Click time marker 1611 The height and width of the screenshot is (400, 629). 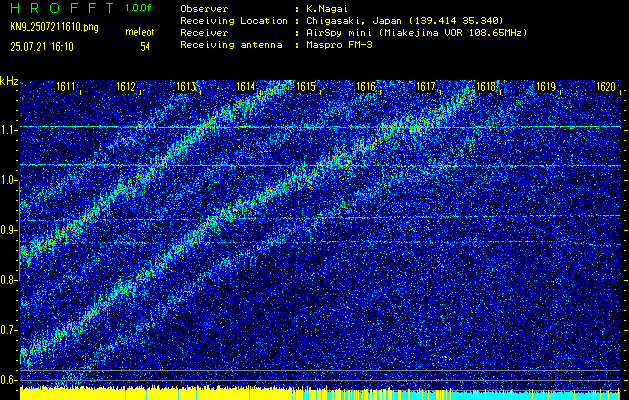coord(65,86)
